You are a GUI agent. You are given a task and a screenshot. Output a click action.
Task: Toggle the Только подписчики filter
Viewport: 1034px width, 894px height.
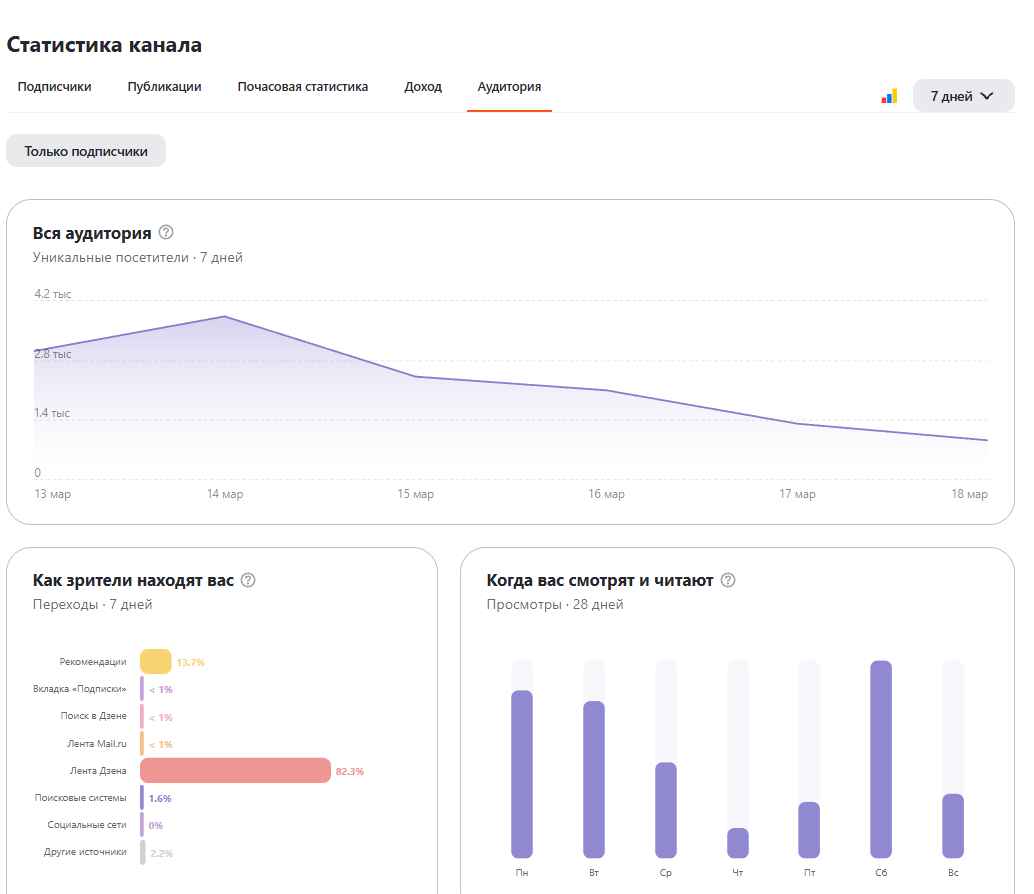86,151
